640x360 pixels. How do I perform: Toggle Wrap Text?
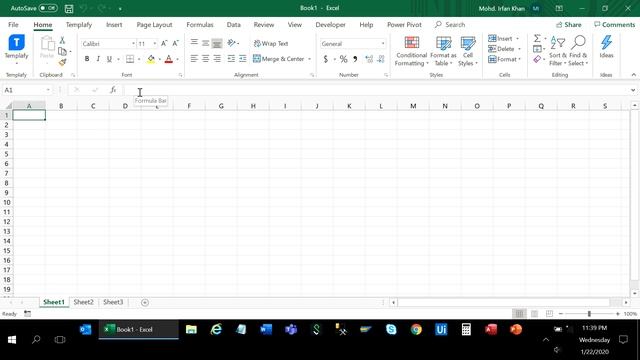[x=271, y=43]
